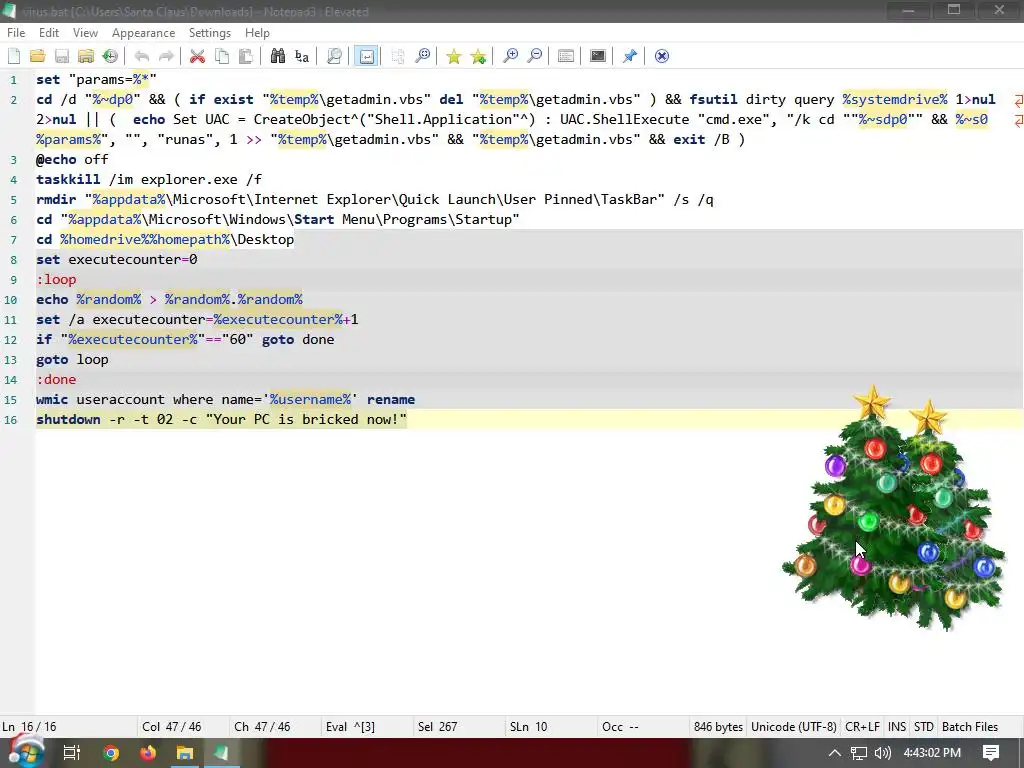
Task: Open the Settings menu
Action: click(x=210, y=33)
